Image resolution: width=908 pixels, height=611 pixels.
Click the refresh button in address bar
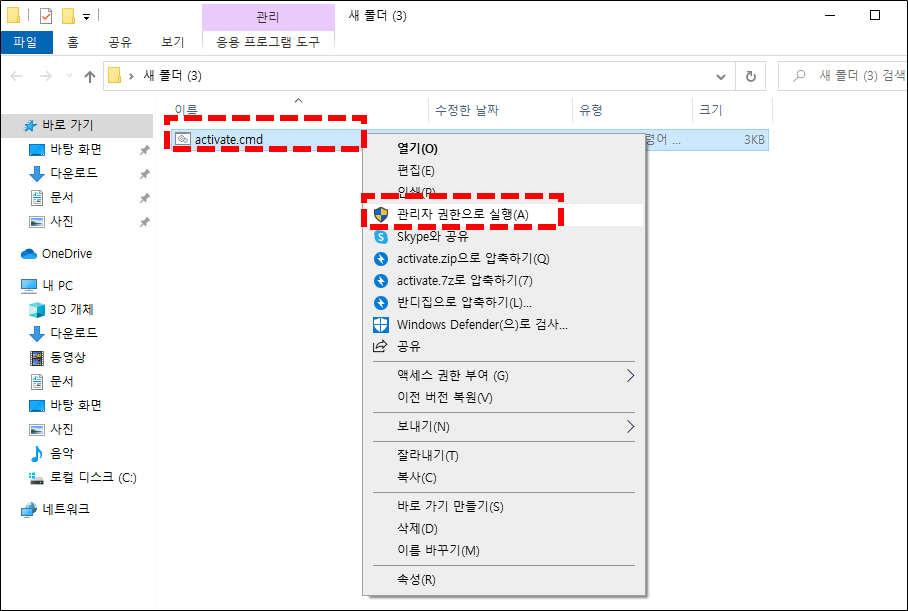tap(750, 76)
